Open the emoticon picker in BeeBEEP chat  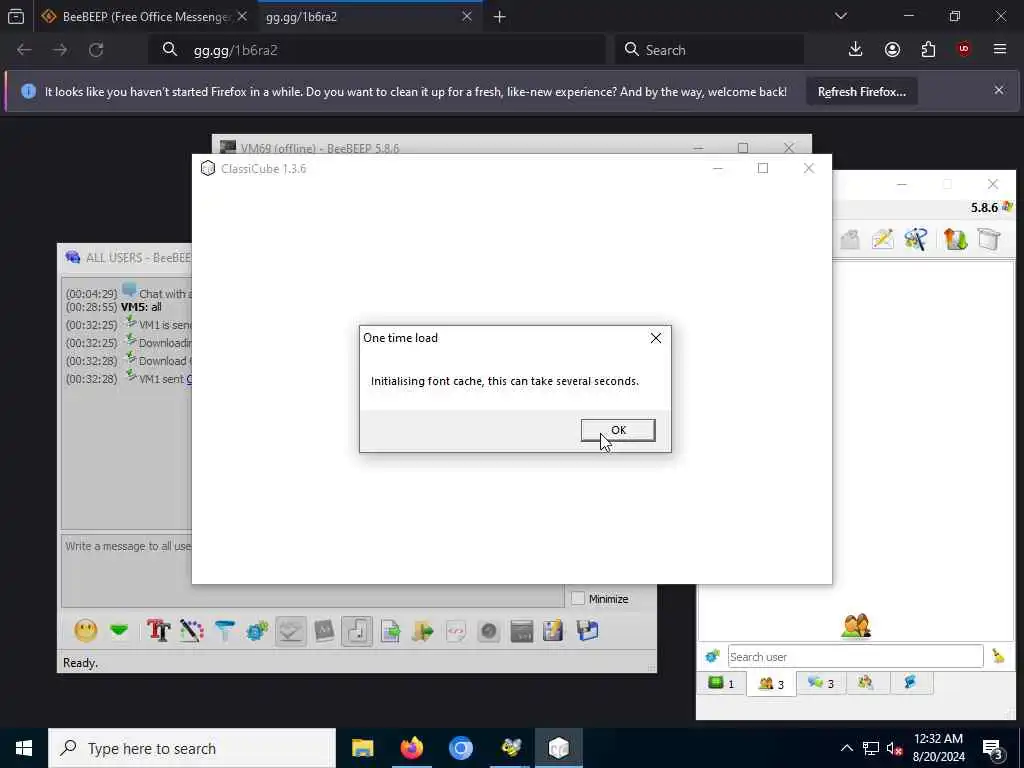[86, 631]
